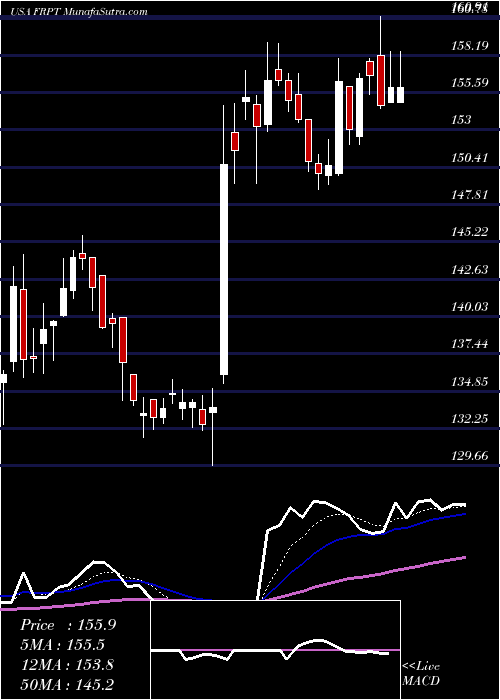The height and width of the screenshot is (700, 500).
Task: Click the 153 price axis label
Action: [462, 120]
